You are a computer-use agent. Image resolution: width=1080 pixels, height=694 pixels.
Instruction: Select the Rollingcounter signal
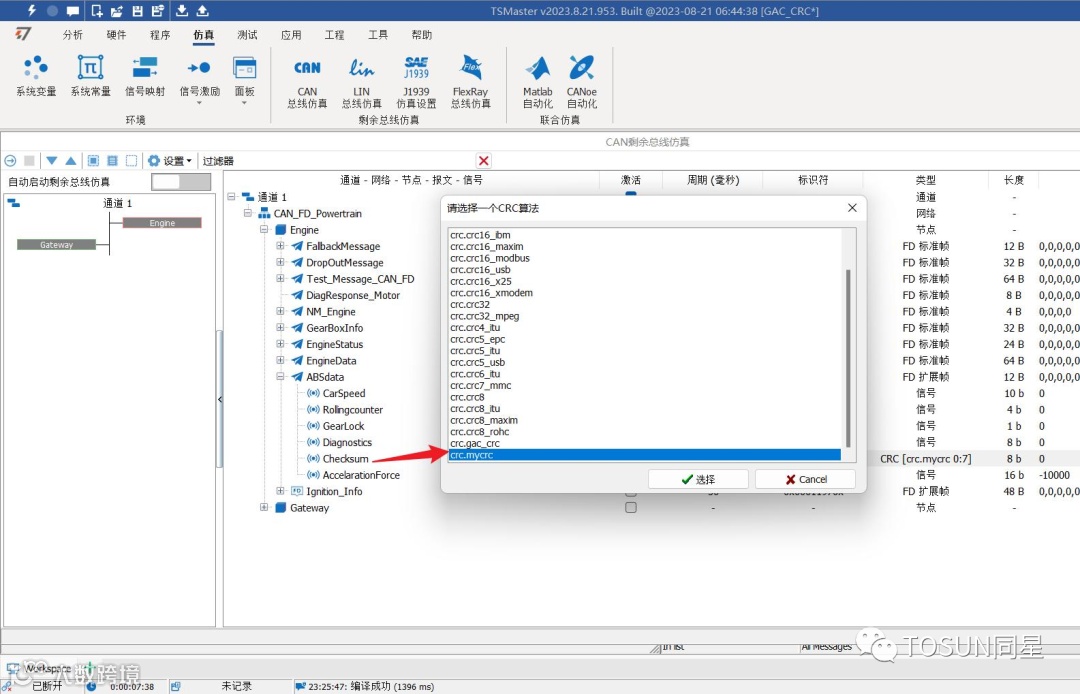[x=353, y=410]
